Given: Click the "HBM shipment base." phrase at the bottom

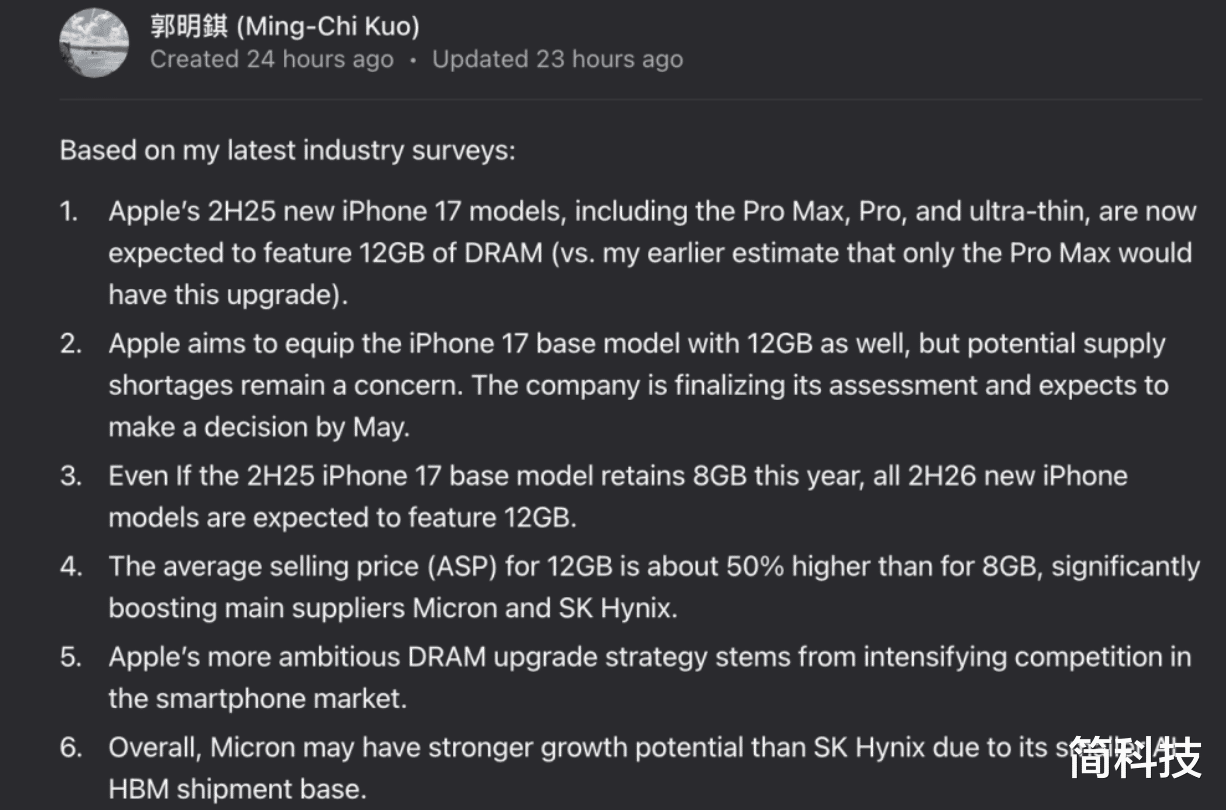Looking at the screenshot, I should (238, 789).
